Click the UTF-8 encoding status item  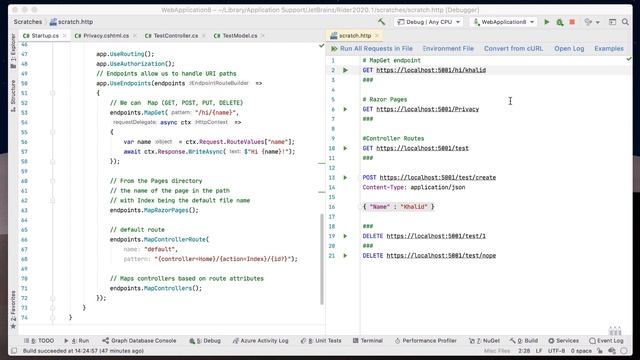(x=556, y=351)
